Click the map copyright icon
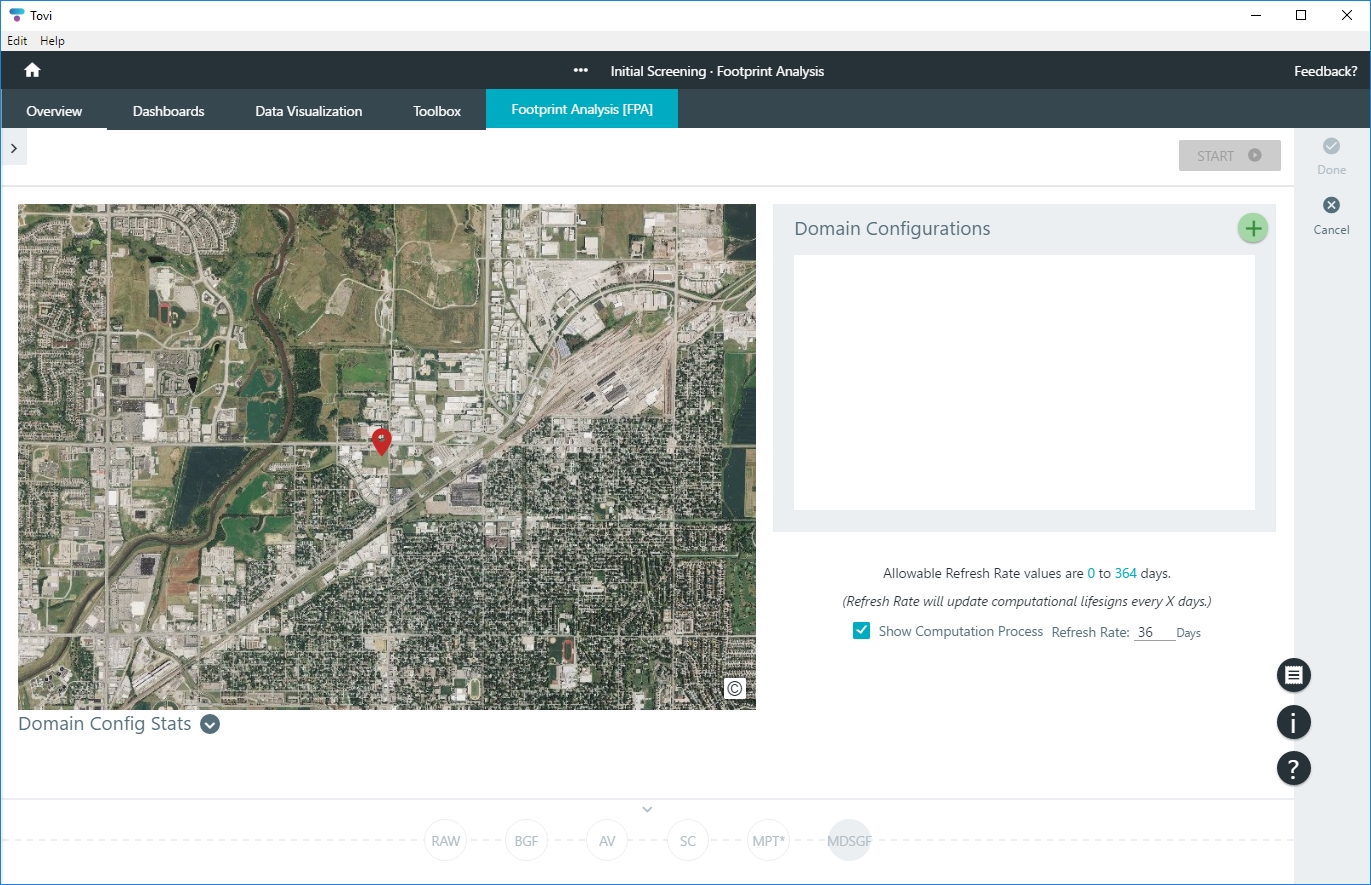Viewport: 1371px width, 885px height. [735, 688]
